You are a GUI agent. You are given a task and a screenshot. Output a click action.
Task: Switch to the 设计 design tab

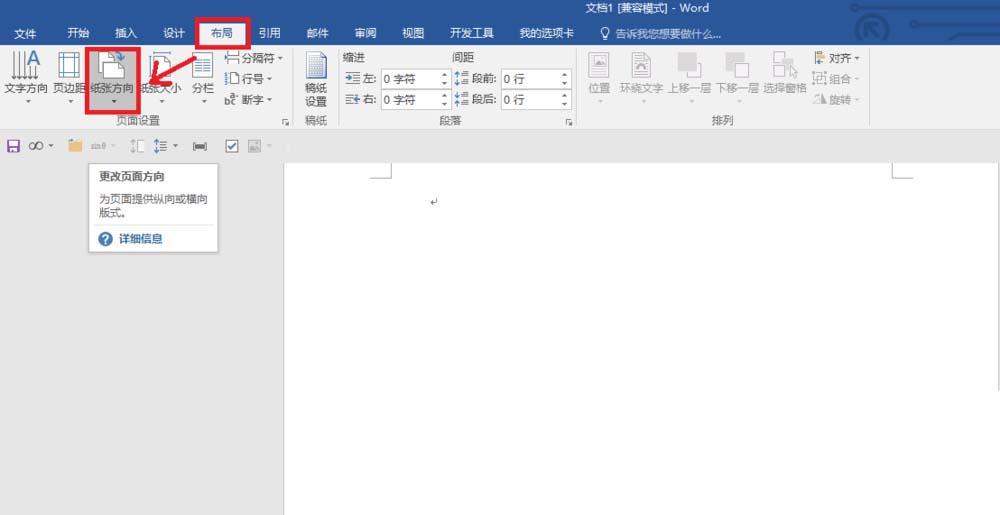174,33
